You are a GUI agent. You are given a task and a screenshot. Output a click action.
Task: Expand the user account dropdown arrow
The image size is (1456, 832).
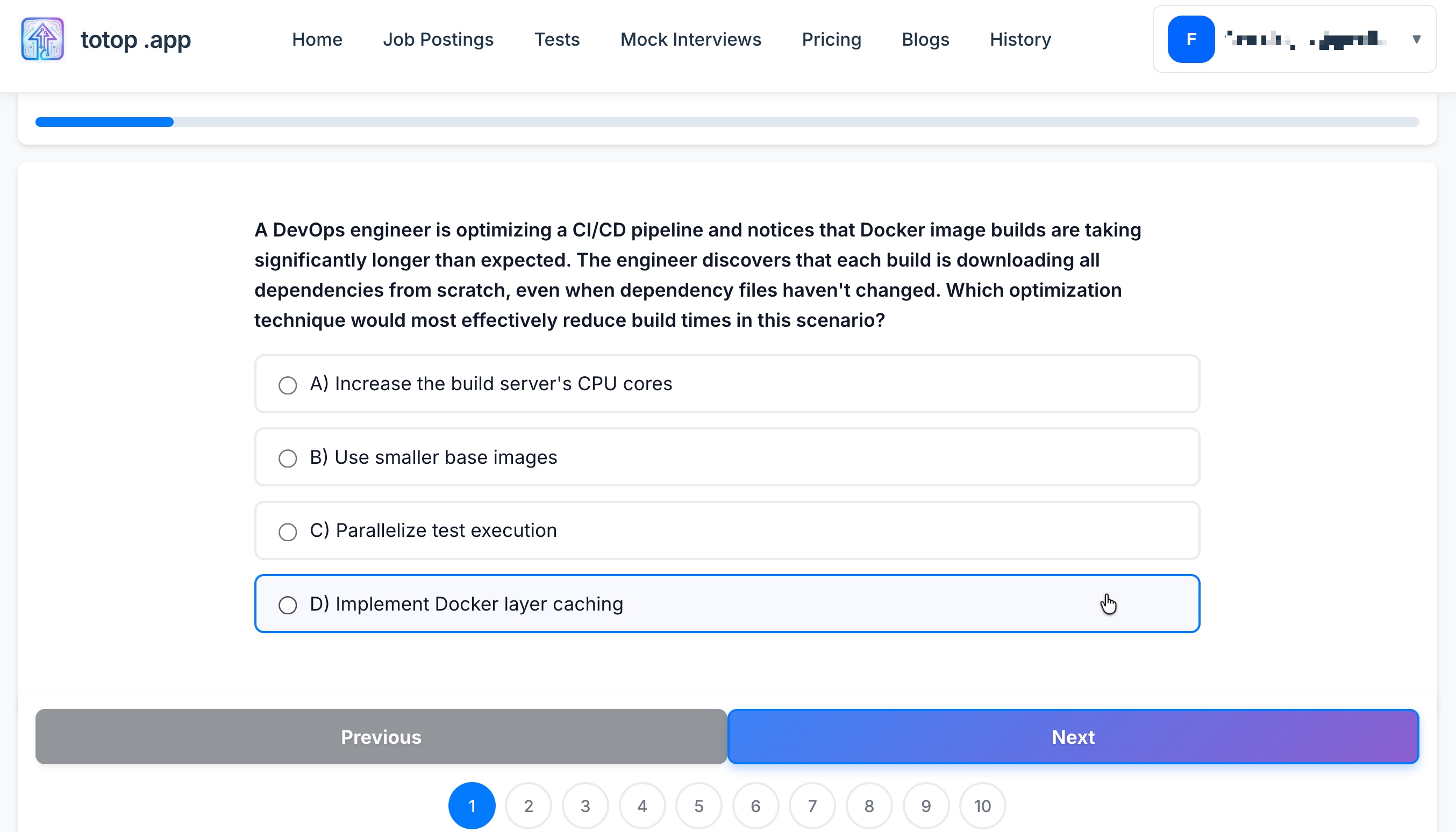point(1416,39)
